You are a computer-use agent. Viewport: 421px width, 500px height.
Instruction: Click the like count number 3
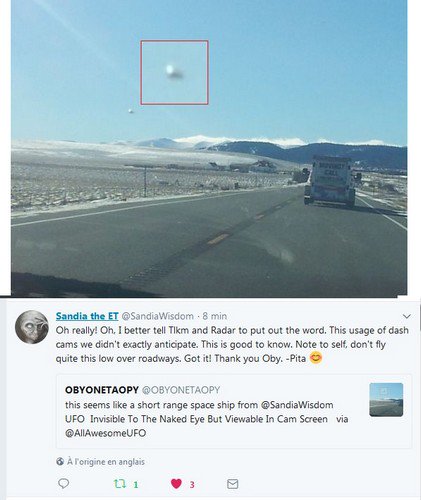[x=192, y=485]
